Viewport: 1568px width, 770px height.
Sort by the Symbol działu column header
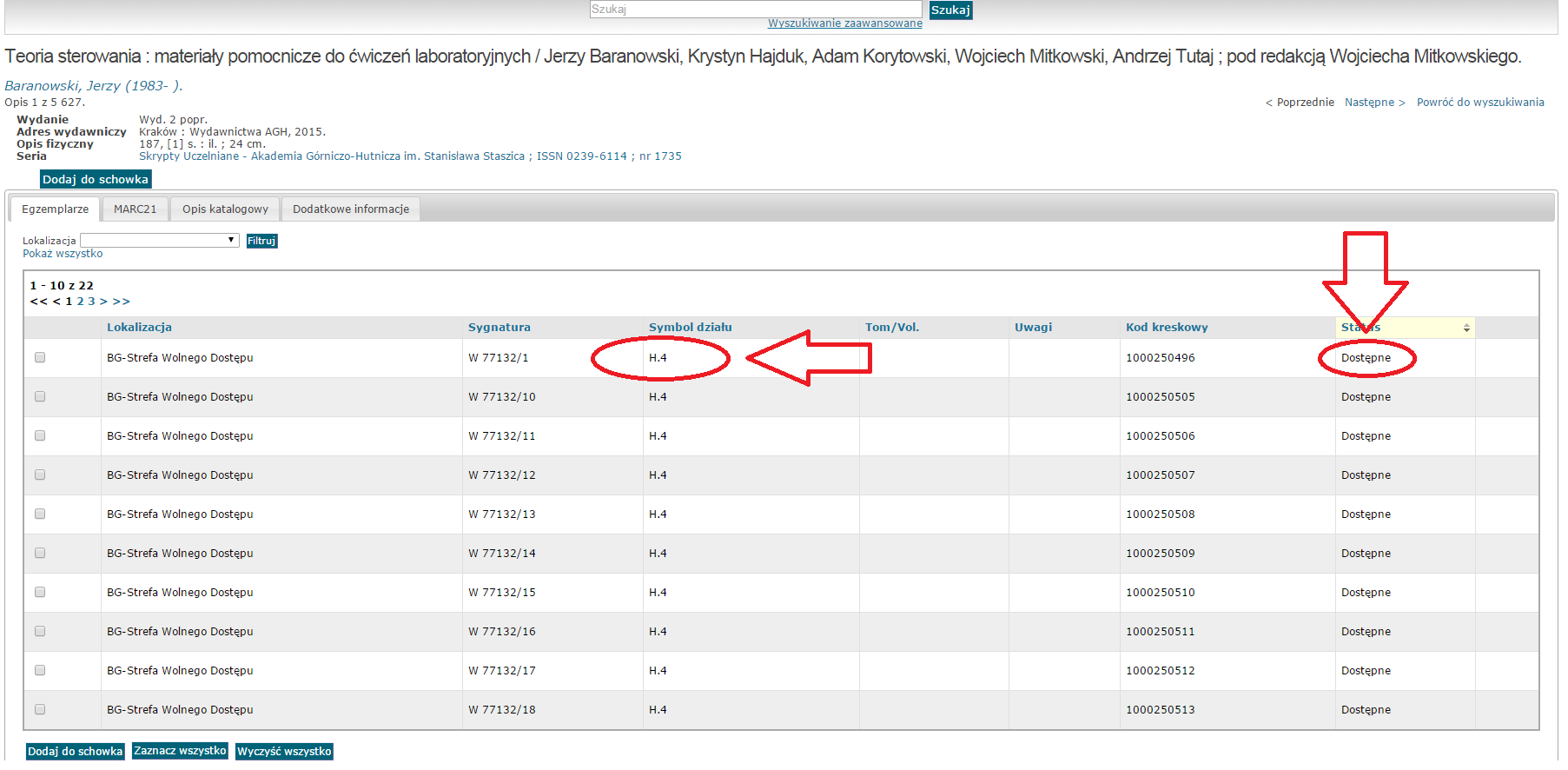click(691, 328)
